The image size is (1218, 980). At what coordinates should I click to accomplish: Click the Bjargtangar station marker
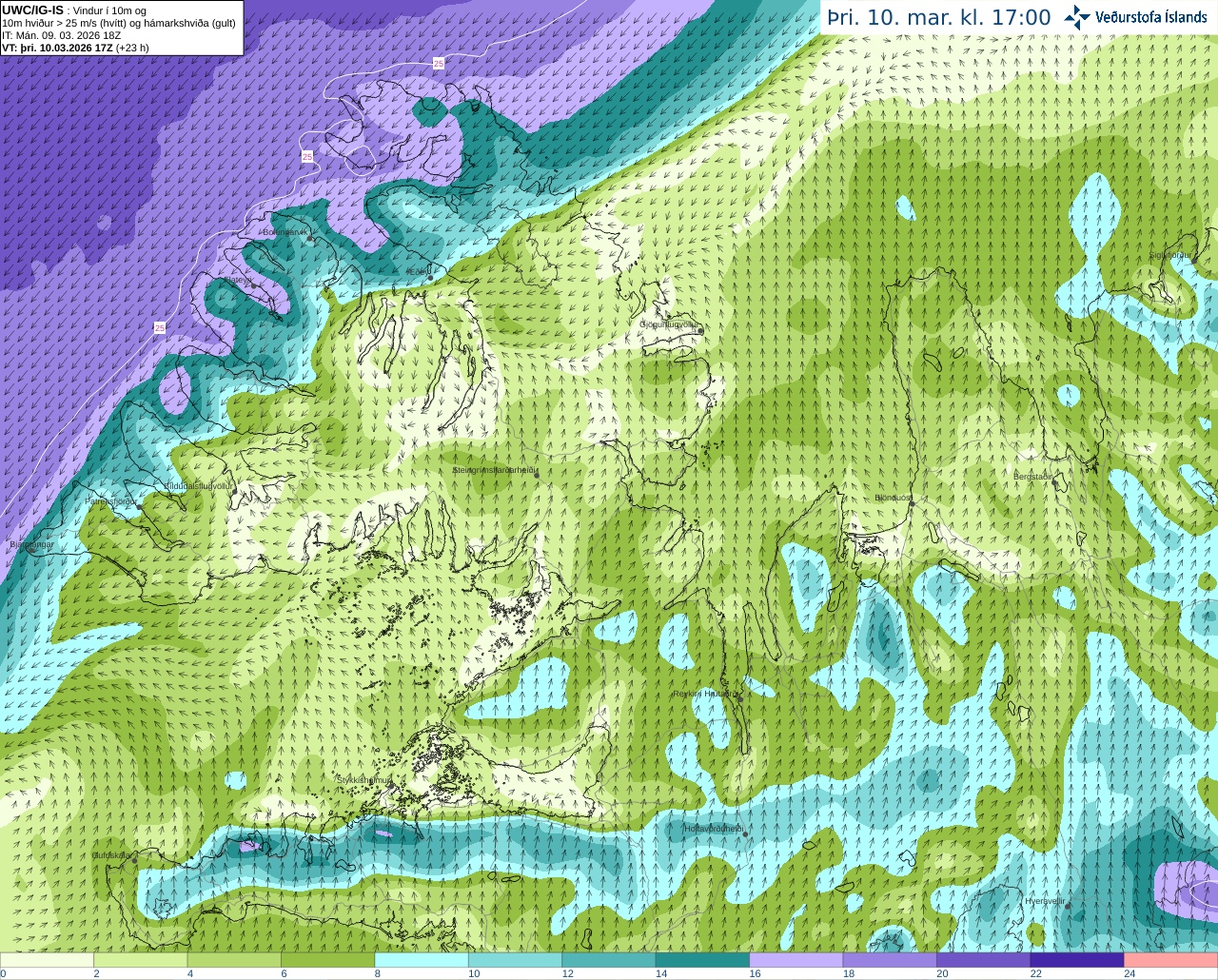coord(31,550)
